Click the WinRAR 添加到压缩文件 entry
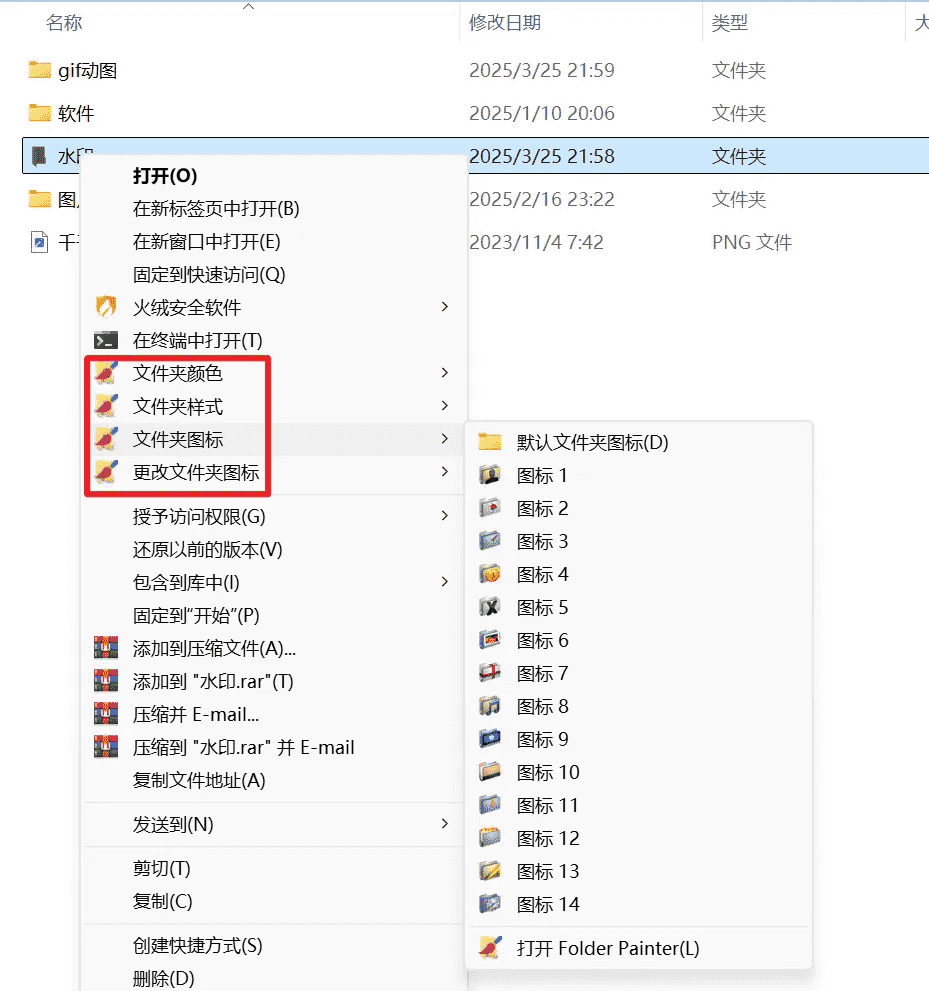The image size is (929, 991). click(x=214, y=648)
